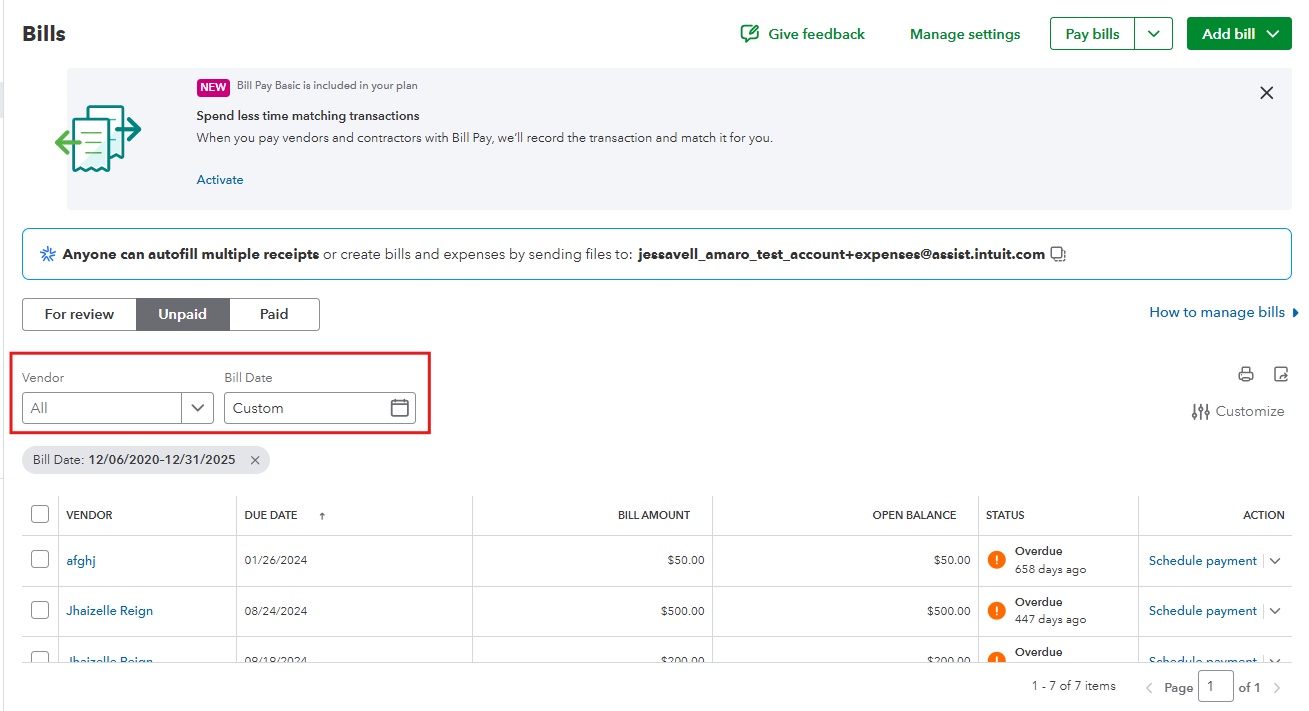Viewport: 1309px width, 711px height.
Task: Select the Jhaizelle Reign $500 bill checkbox
Action: coord(40,610)
